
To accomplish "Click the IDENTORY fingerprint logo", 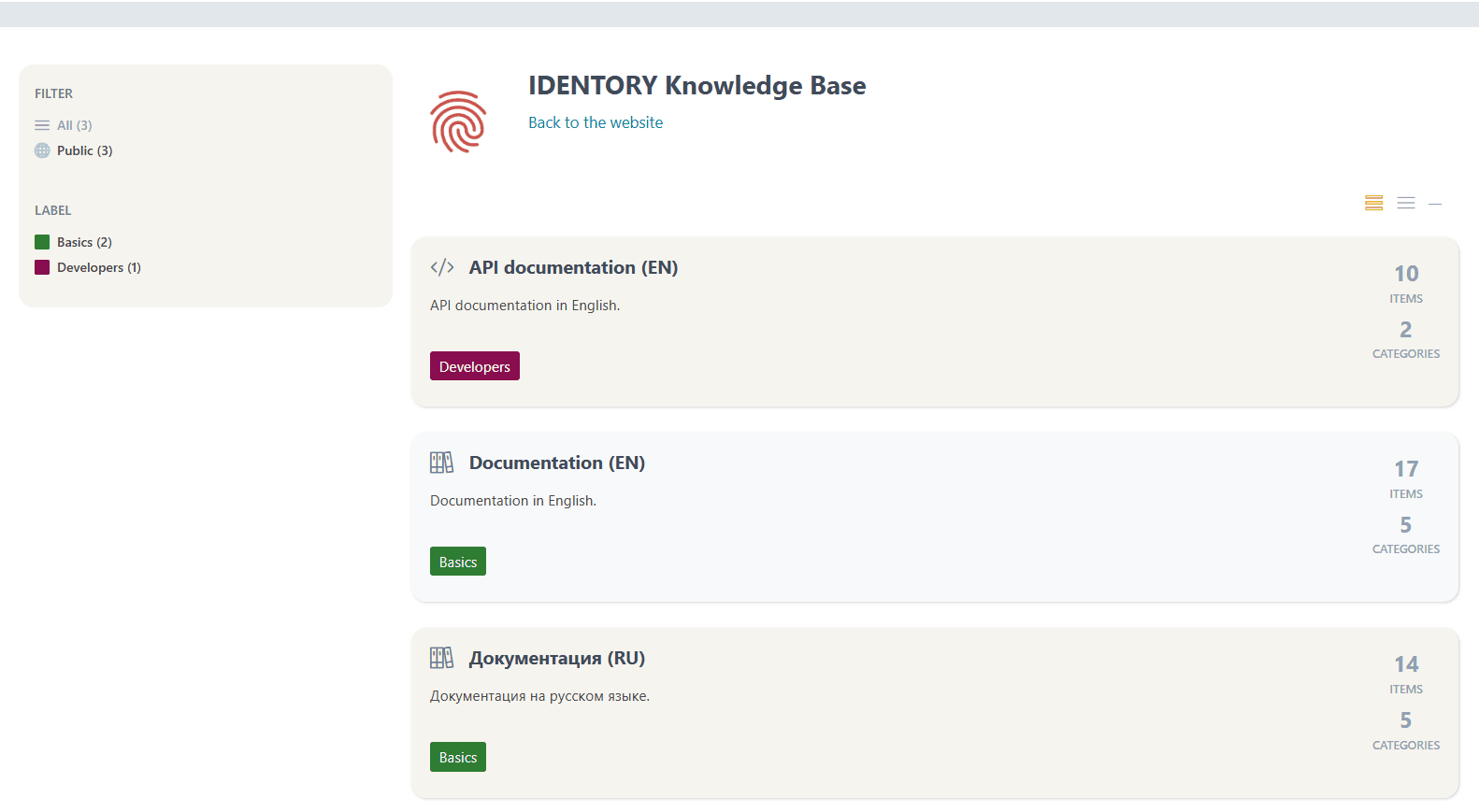I will click(x=458, y=121).
